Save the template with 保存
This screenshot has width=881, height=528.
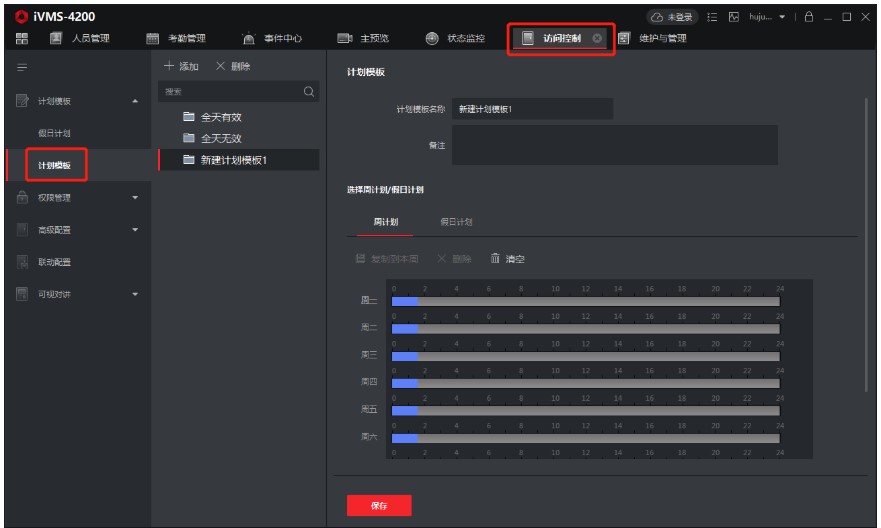click(x=379, y=506)
